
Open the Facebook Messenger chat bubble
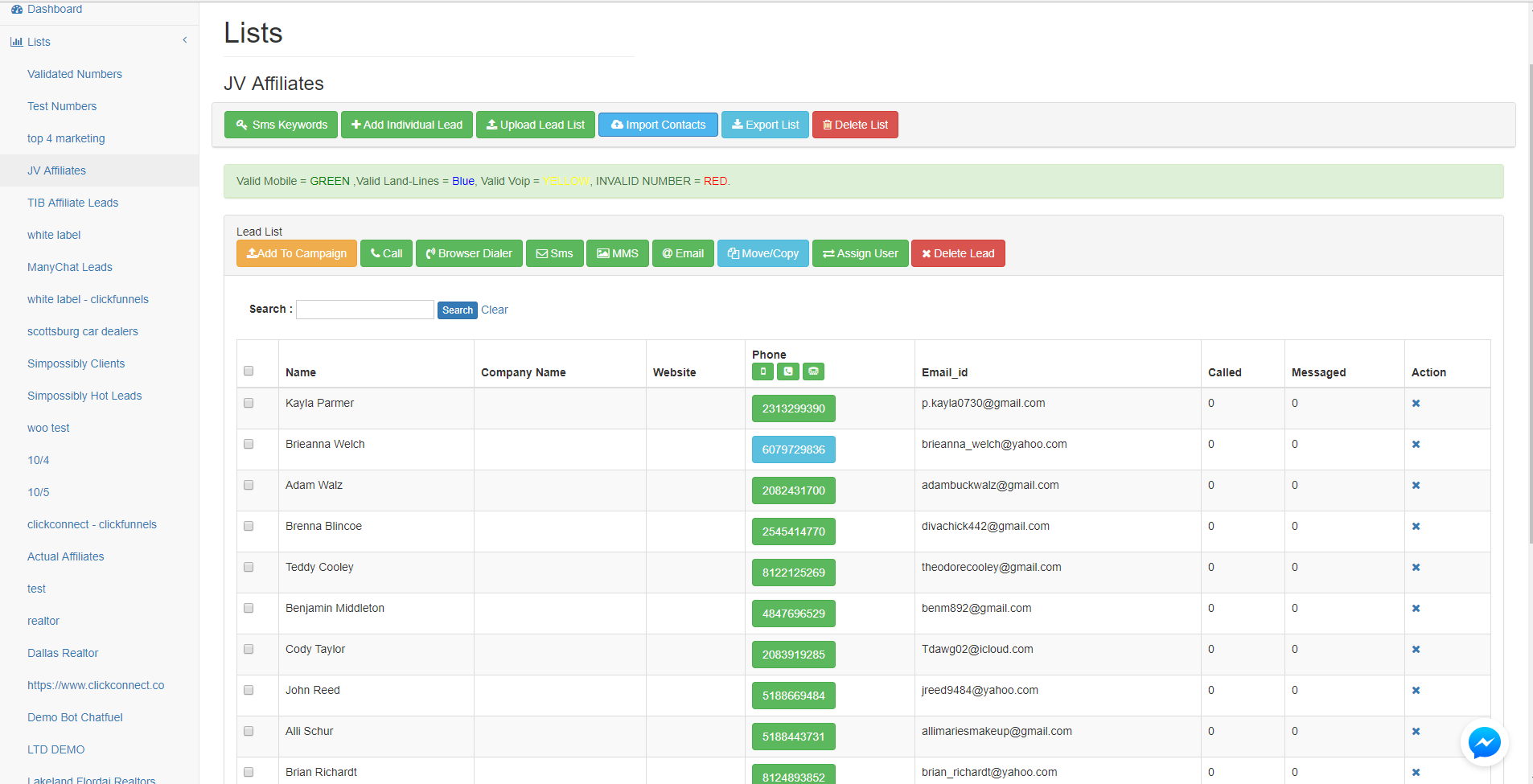pyautogui.click(x=1484, y=742)
